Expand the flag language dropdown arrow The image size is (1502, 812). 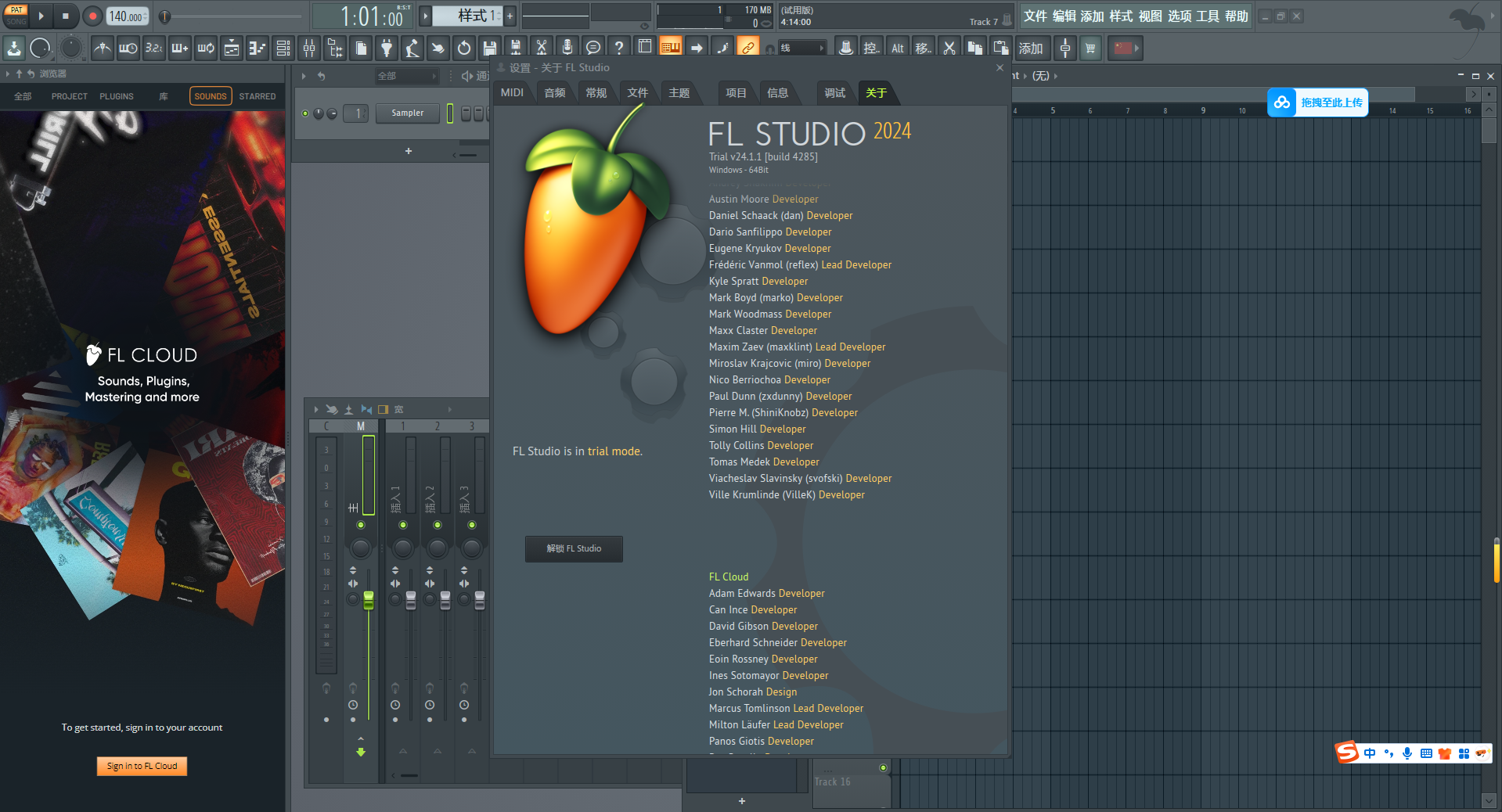(x=1137, y=49)
